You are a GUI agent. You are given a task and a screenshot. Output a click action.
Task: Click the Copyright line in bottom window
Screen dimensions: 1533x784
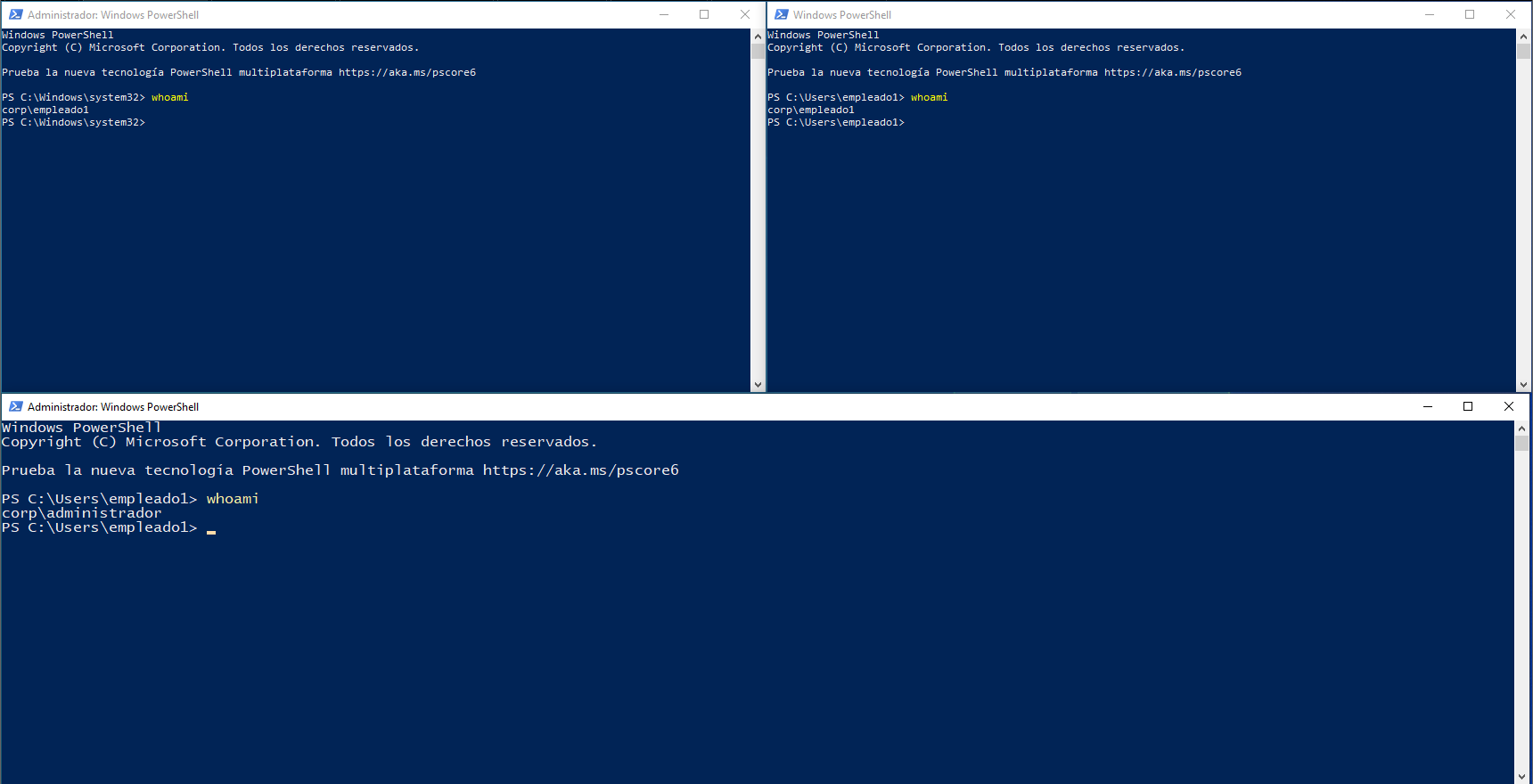tap(299, 442)
